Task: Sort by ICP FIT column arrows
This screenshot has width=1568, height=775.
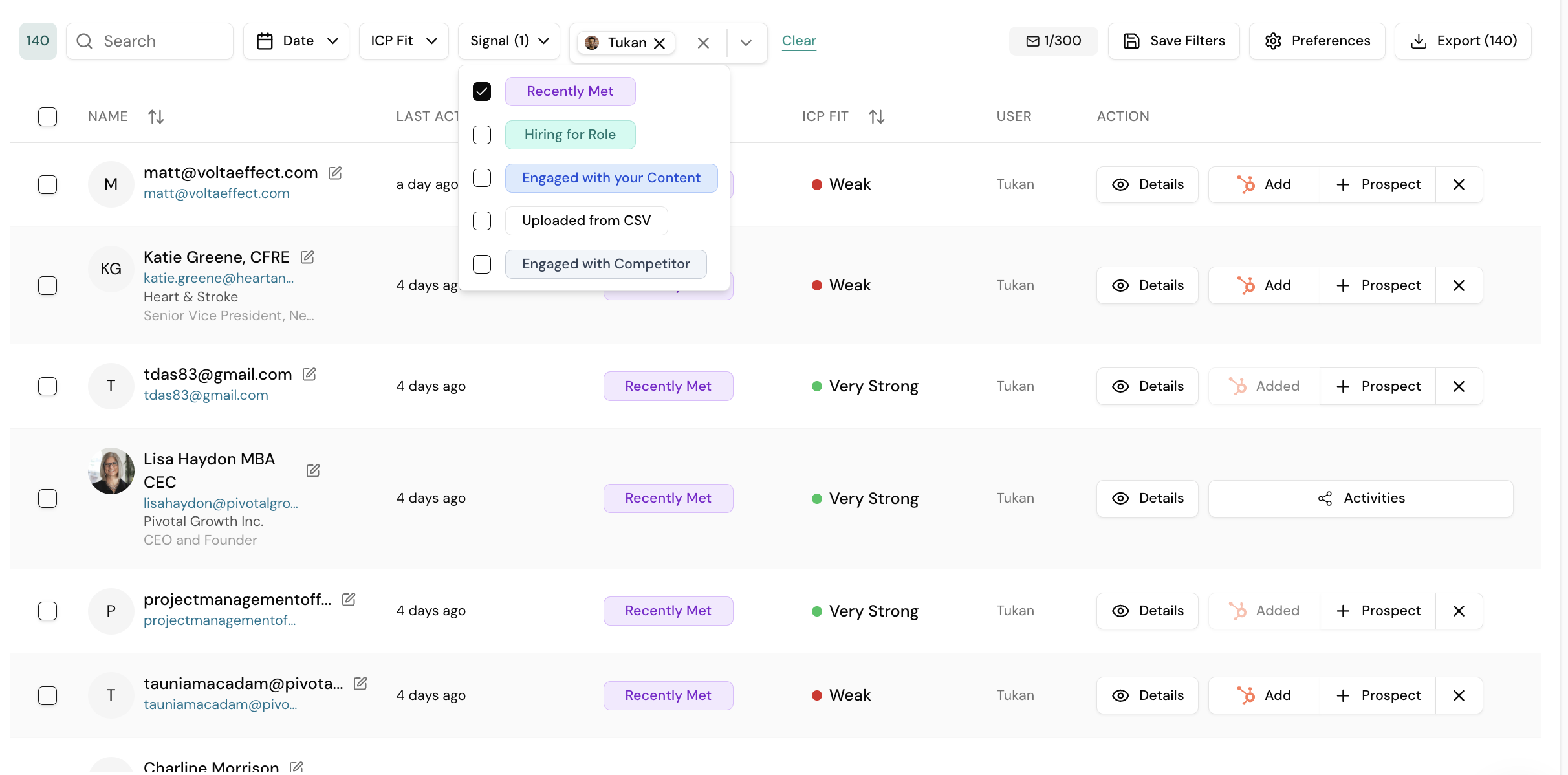Action: coord(877,116)
